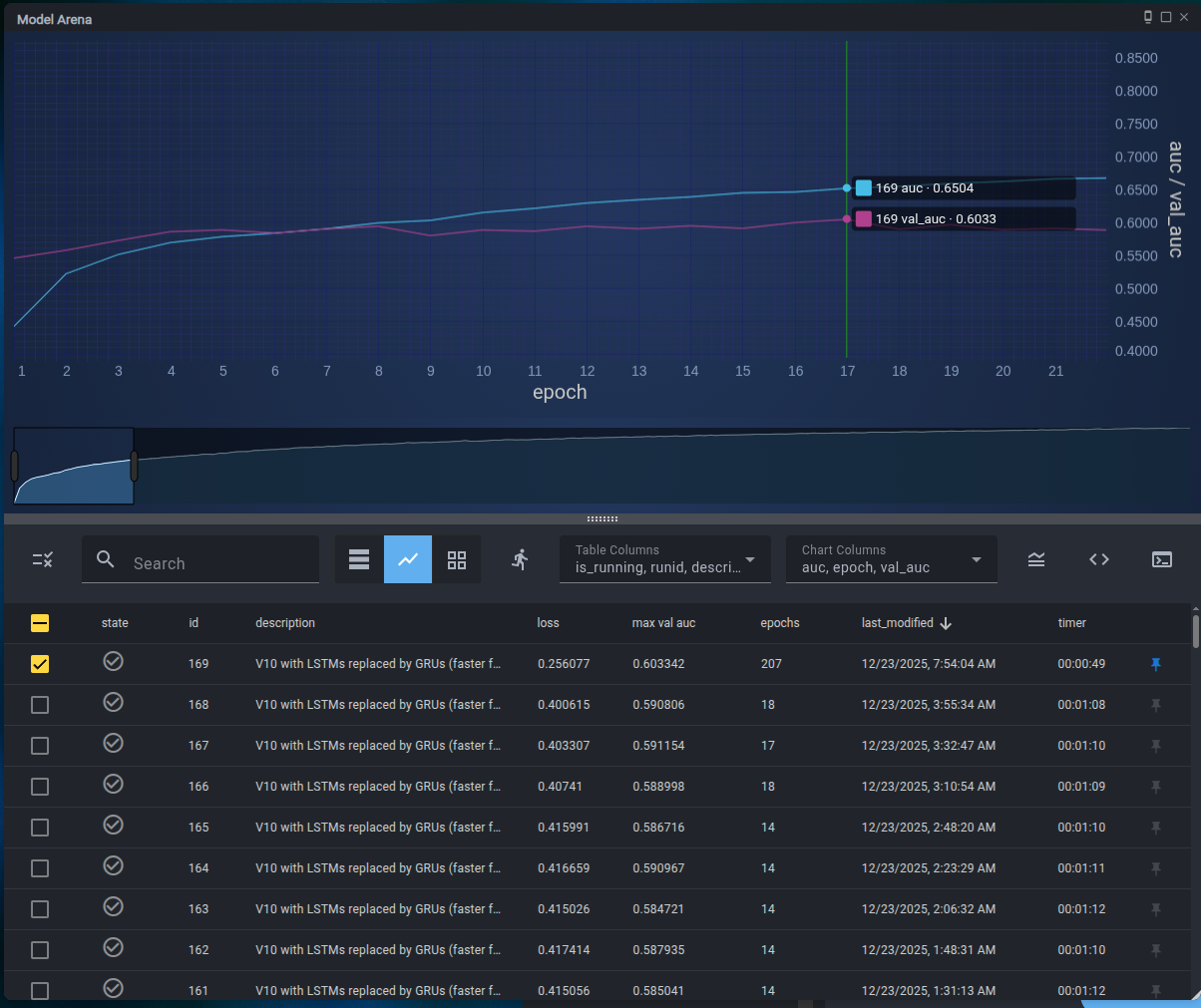
Task: Expand the Chart Columns dropdown
Action: (892, 559)
